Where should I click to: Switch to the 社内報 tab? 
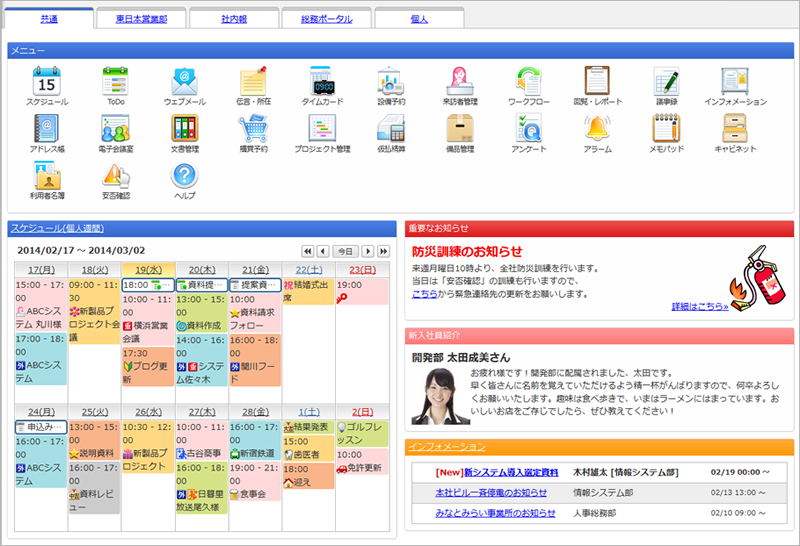coord(234,19)
